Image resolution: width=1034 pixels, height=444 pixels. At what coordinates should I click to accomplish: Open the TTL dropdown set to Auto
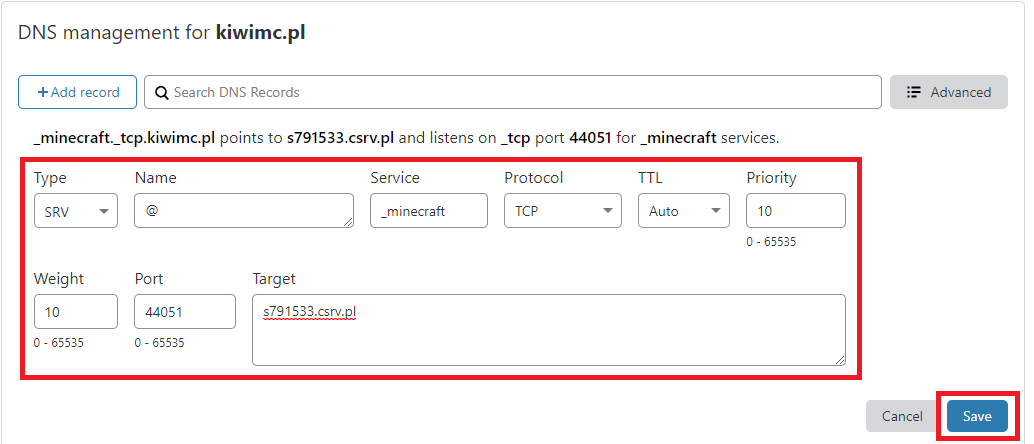(x=683, y=211)
